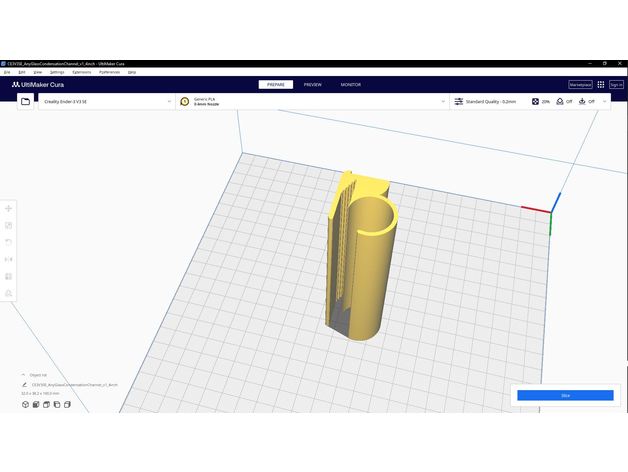Select the Per Model Settings tool
The height and width of the screenshot is (472, 628).
click(x=9, y=276)
